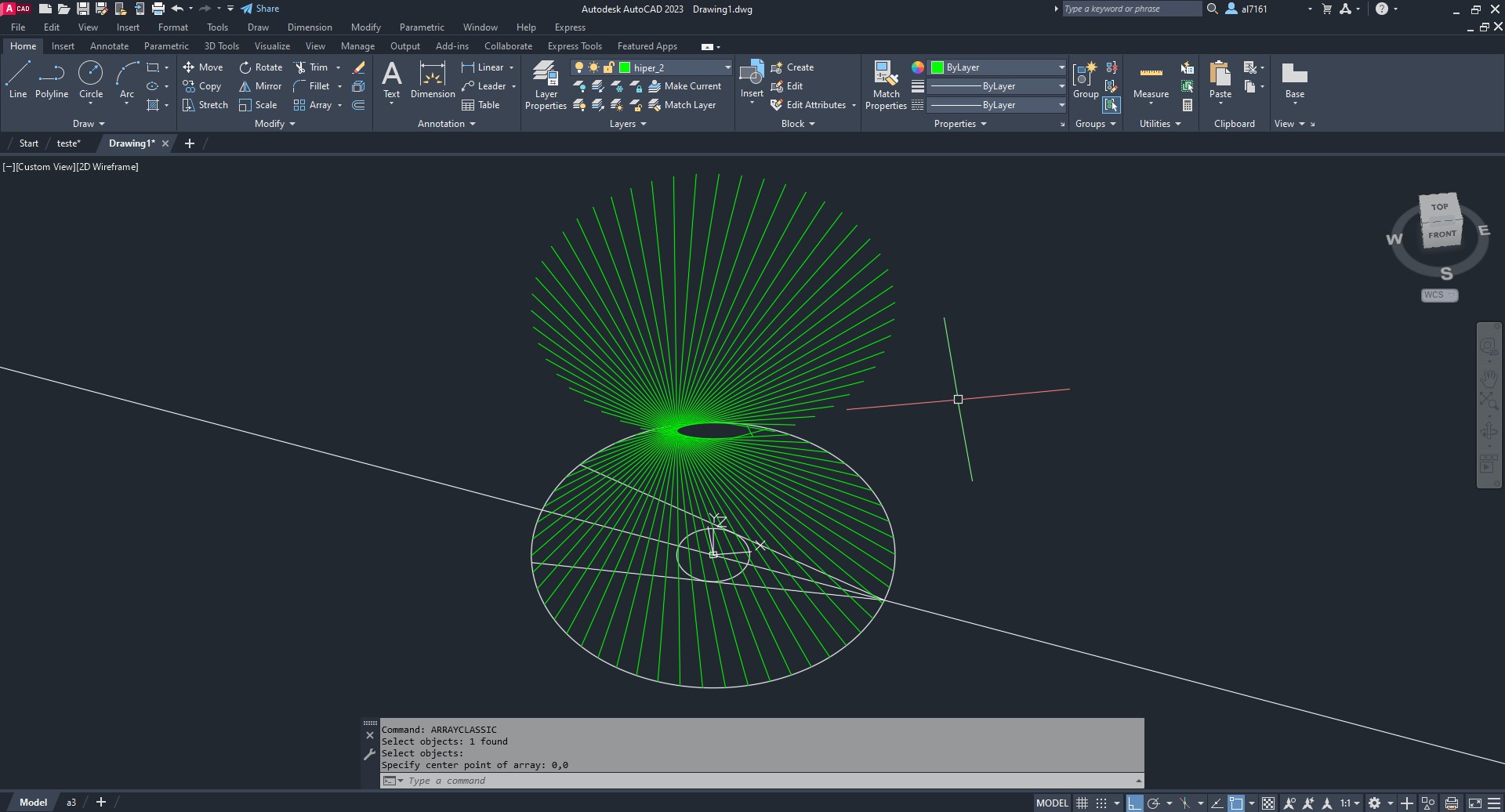
Task: Toggle grid display in status bar
Action: (1082, 803)
